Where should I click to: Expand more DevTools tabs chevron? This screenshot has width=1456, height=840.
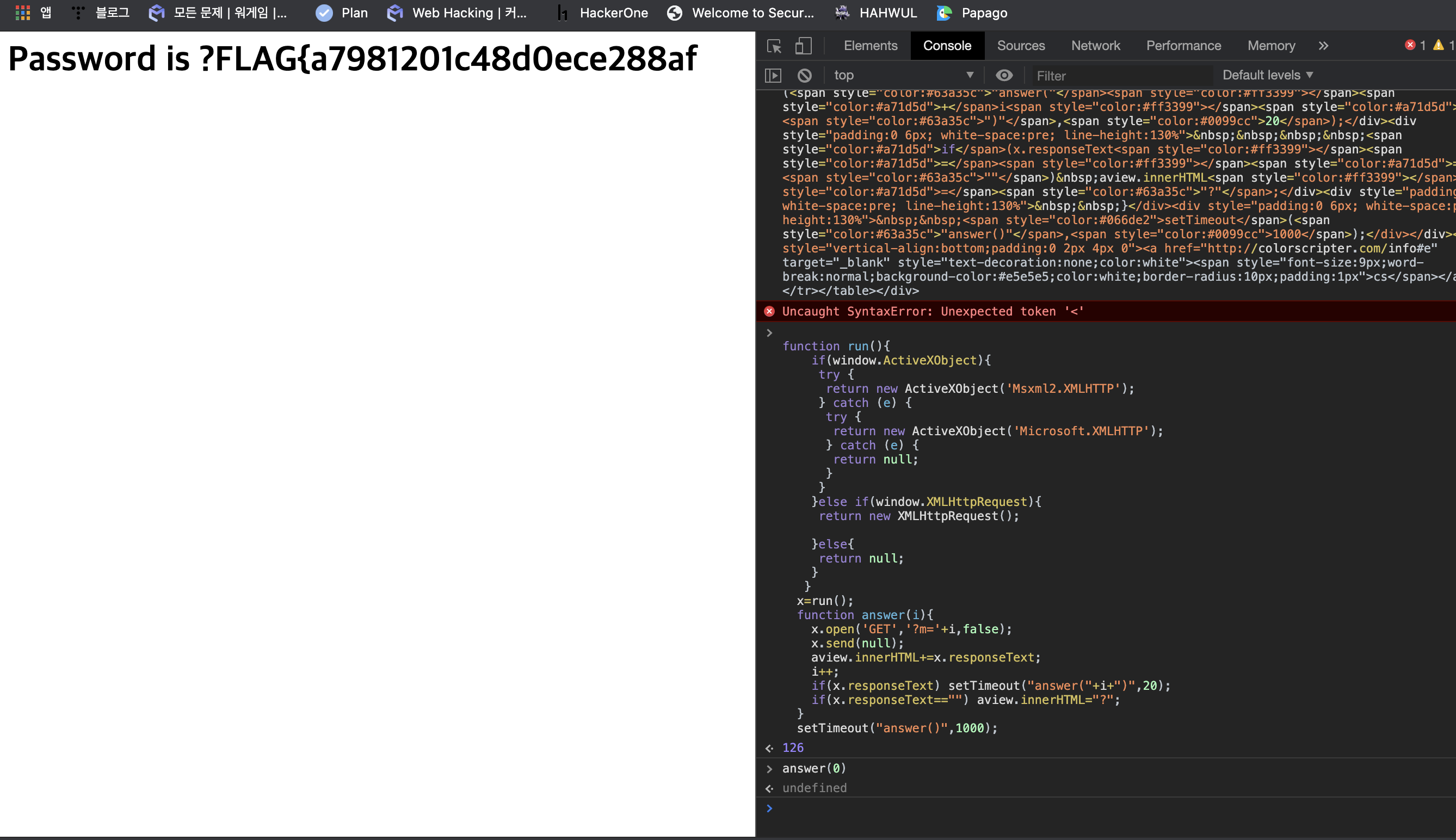(1323, 46)
